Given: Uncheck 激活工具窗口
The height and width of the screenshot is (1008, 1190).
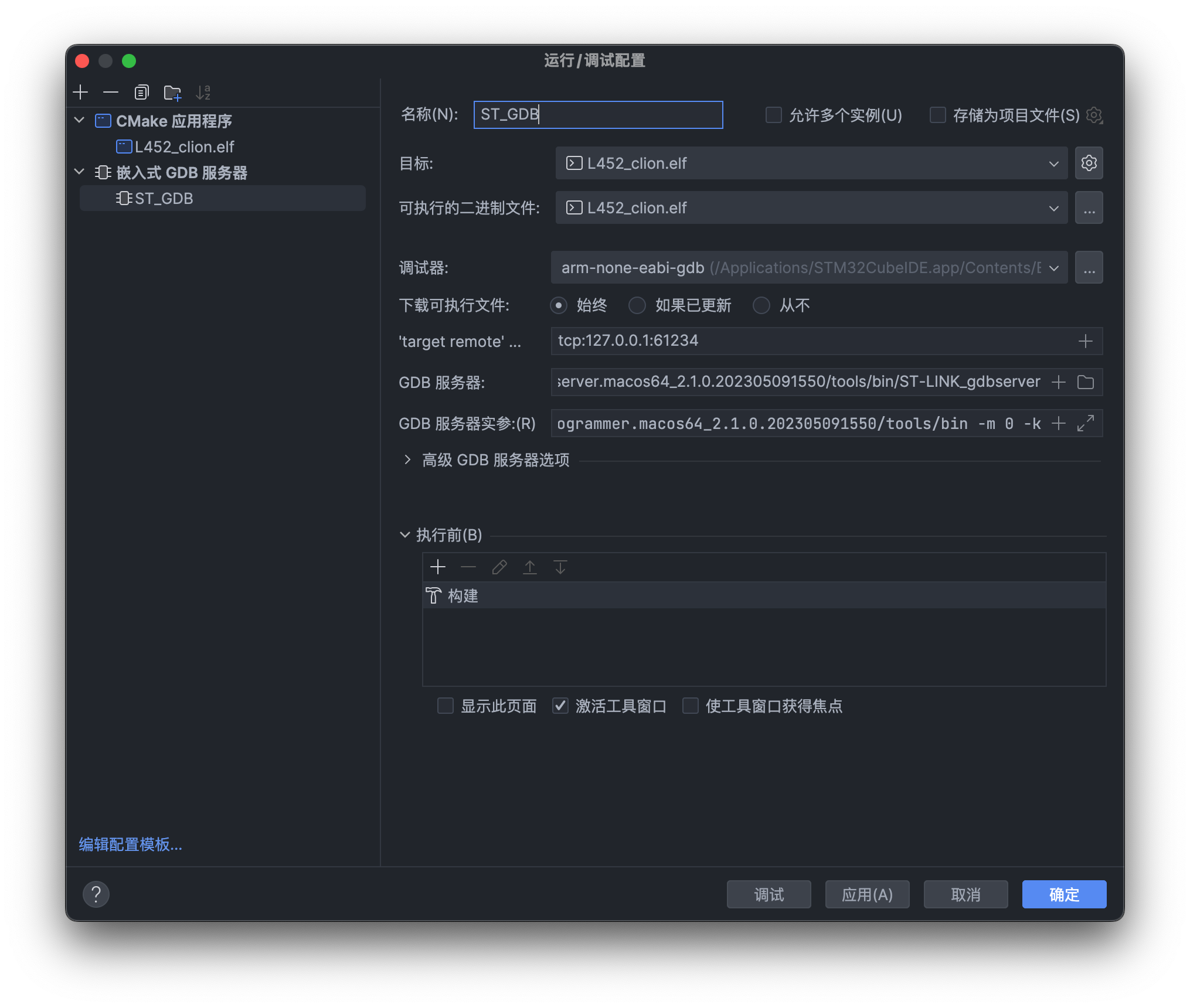Looking at the screenshot, I should [560, 706].
